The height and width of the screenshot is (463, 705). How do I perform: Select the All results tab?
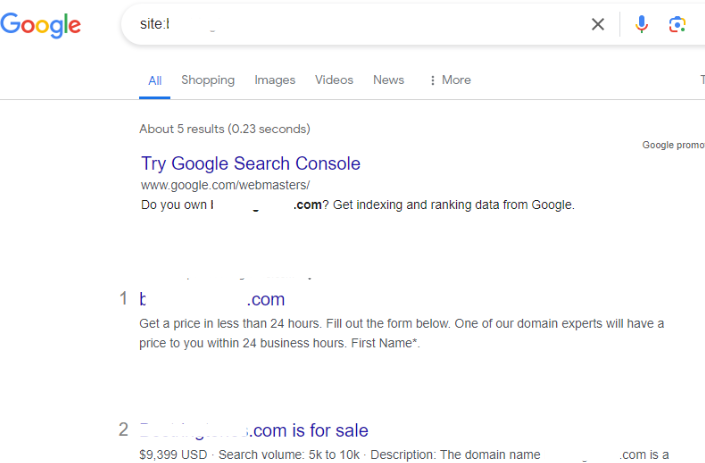155,80
